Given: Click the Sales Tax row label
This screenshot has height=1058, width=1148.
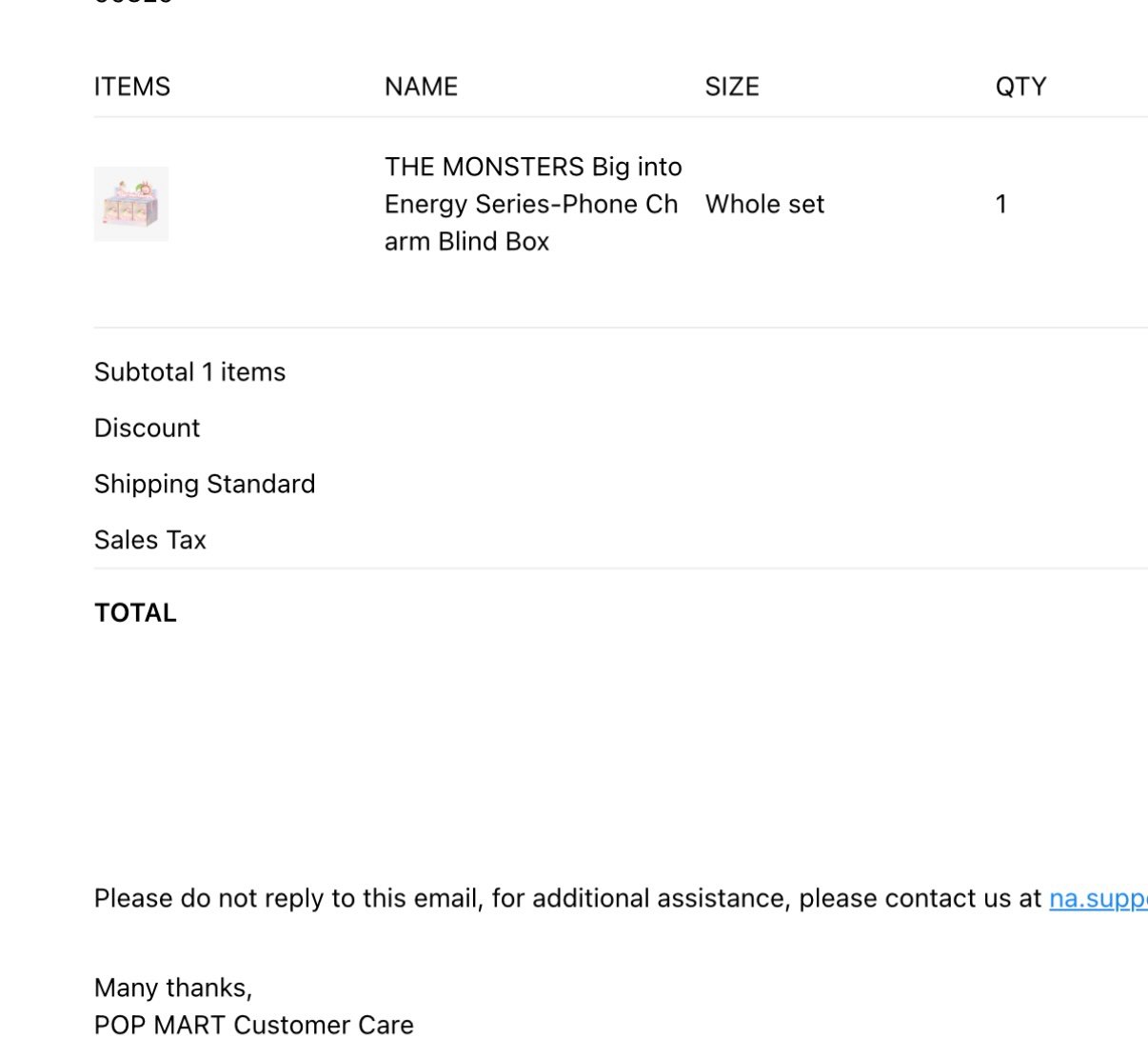Looking at the screenshot, I should coord(150,540).
